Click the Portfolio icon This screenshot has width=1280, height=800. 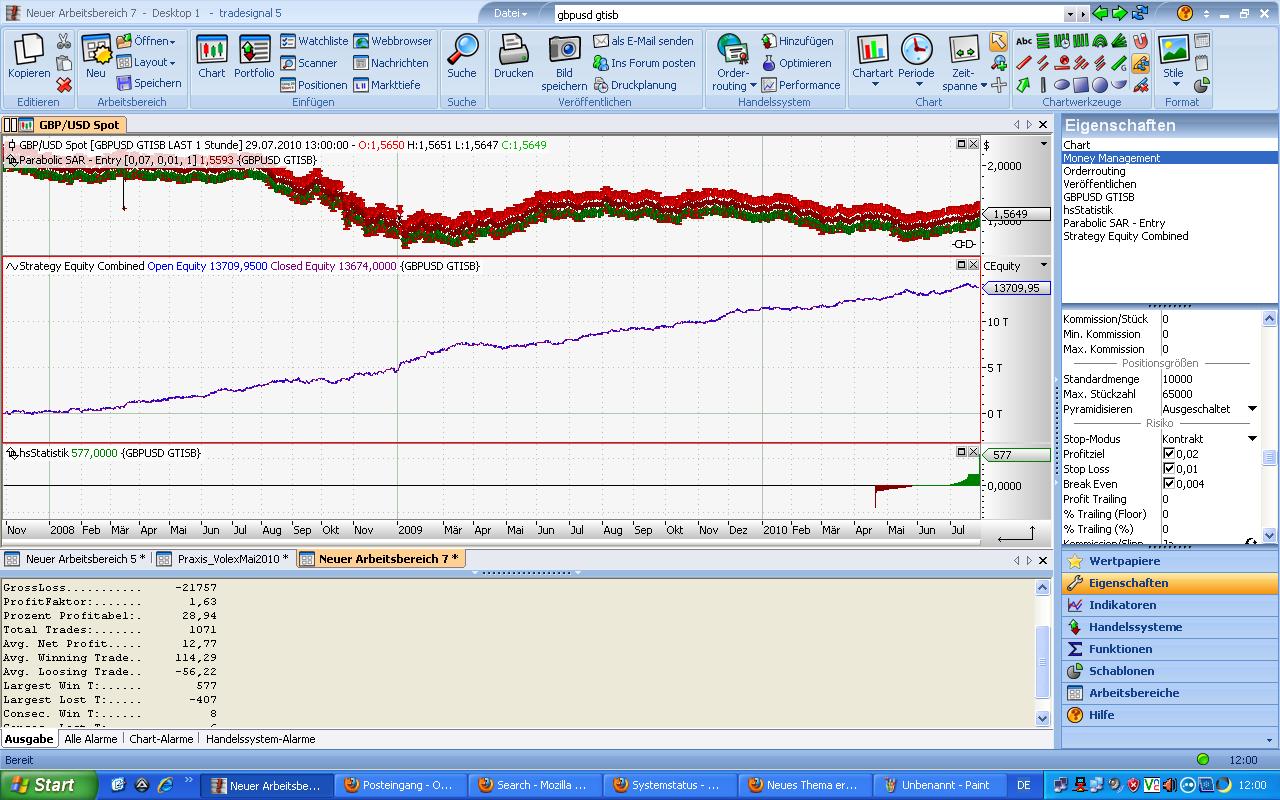(254, 51)
